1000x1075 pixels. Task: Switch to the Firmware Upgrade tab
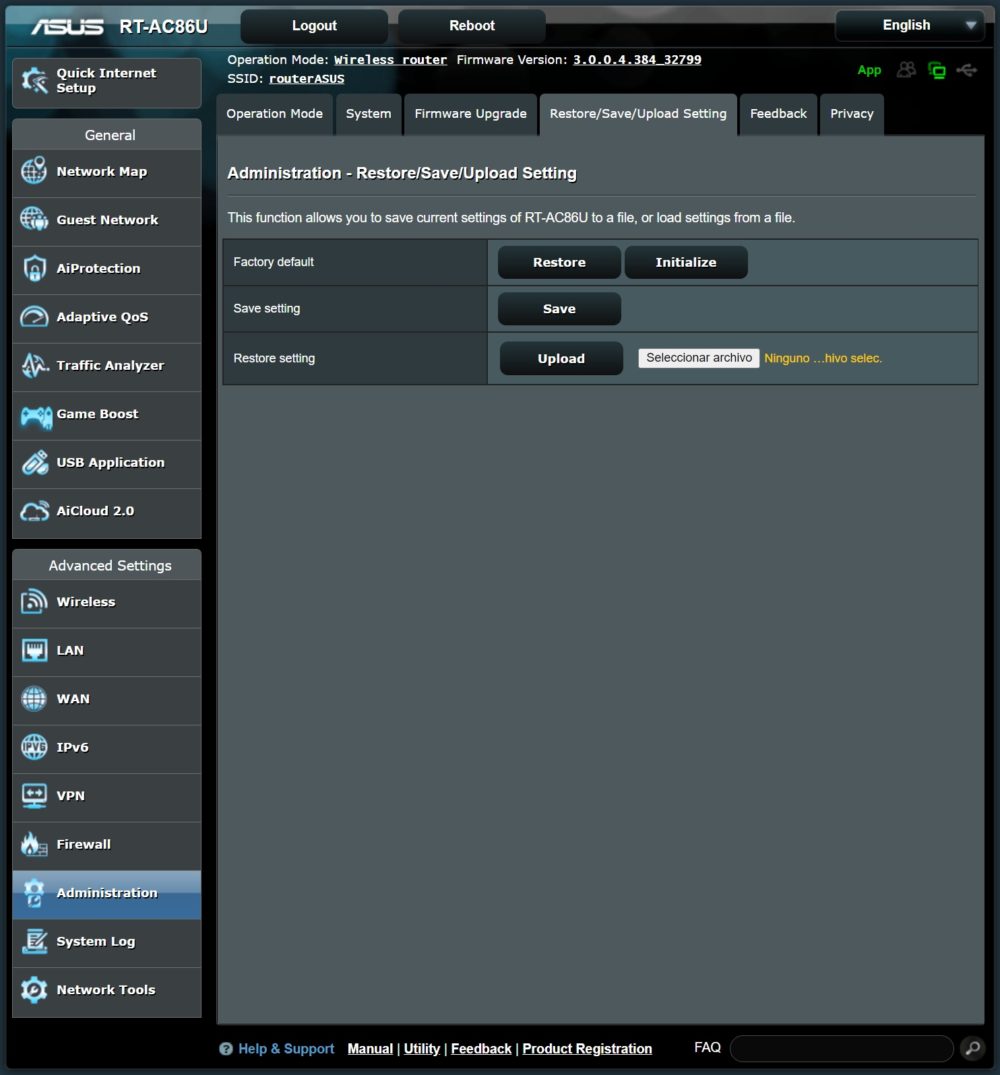point(470,114)
